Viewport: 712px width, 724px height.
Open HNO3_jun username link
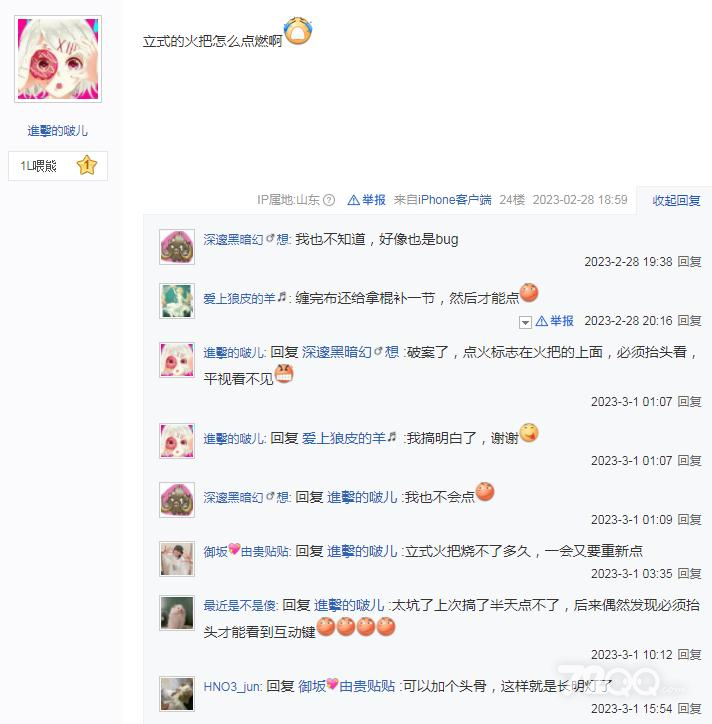232,687
